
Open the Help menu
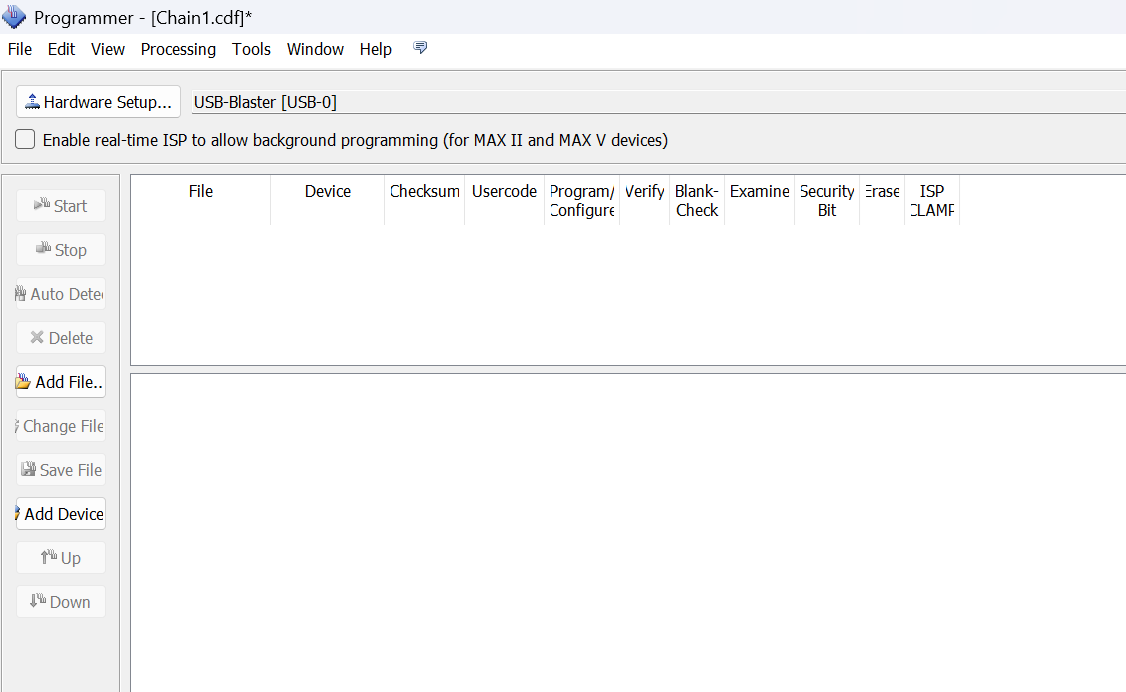point(376,49)
